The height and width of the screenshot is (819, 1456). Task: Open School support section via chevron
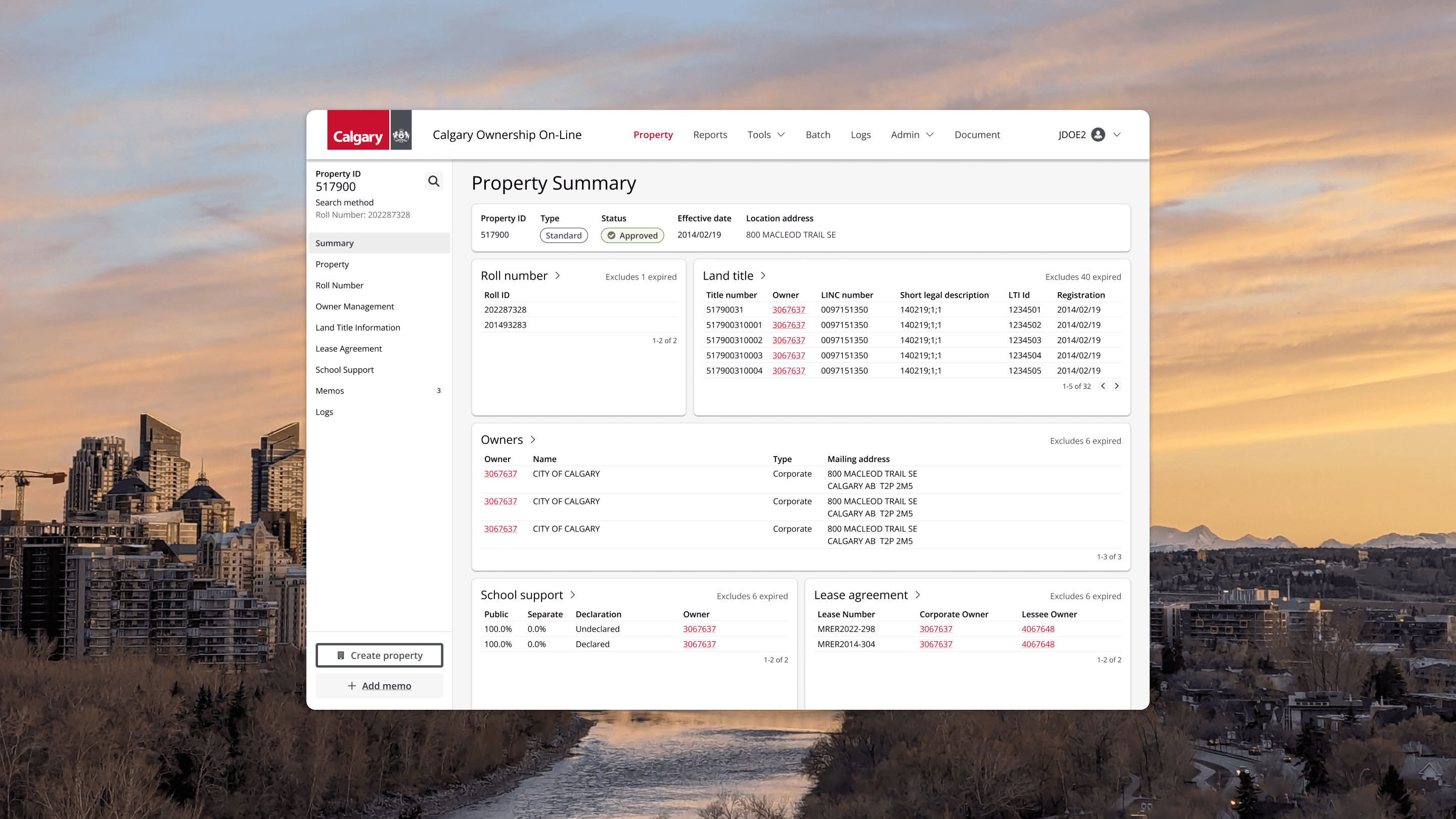[x=573, y=595]
